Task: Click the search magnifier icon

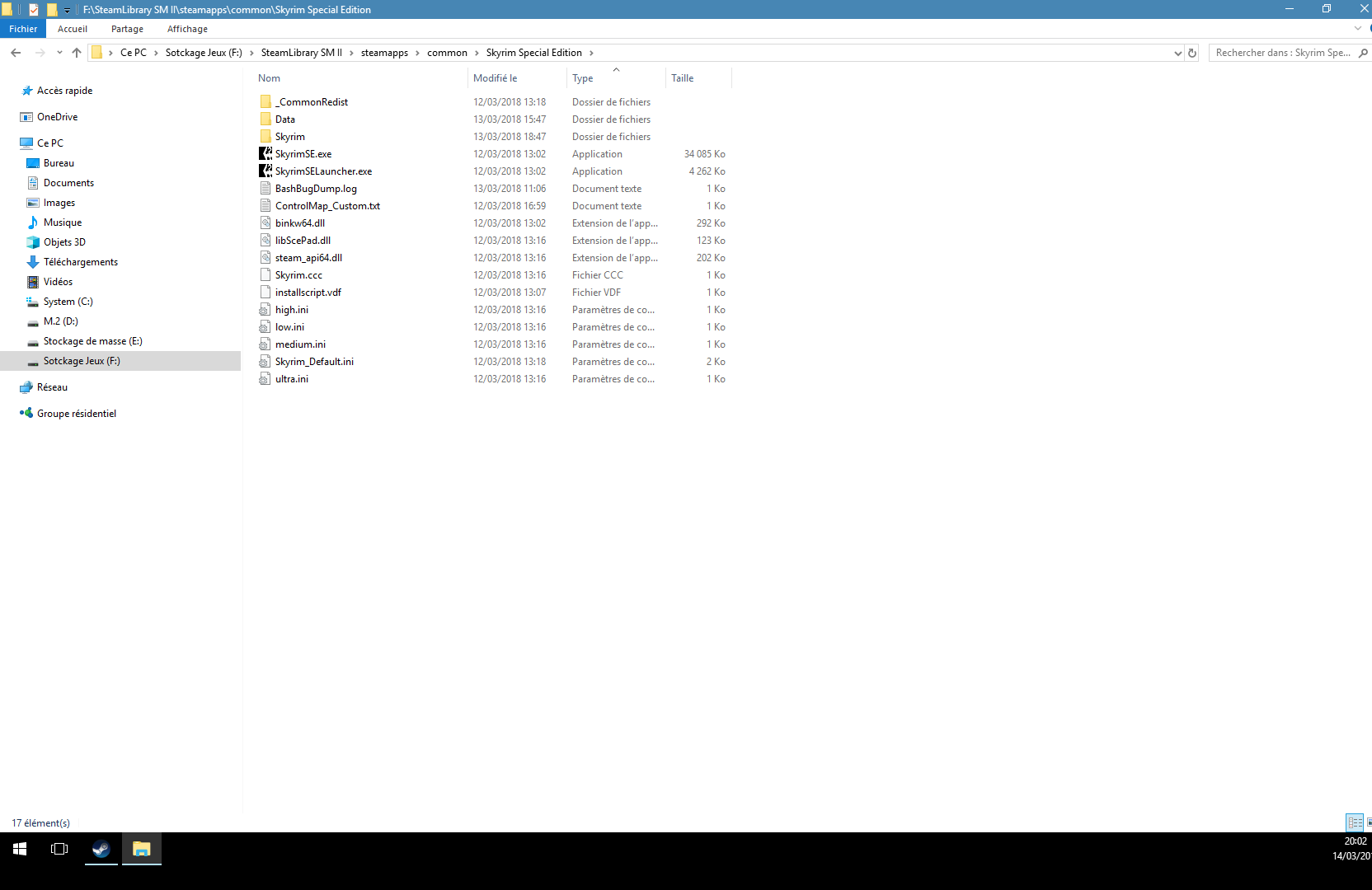Action: [x=1363, y=53]
